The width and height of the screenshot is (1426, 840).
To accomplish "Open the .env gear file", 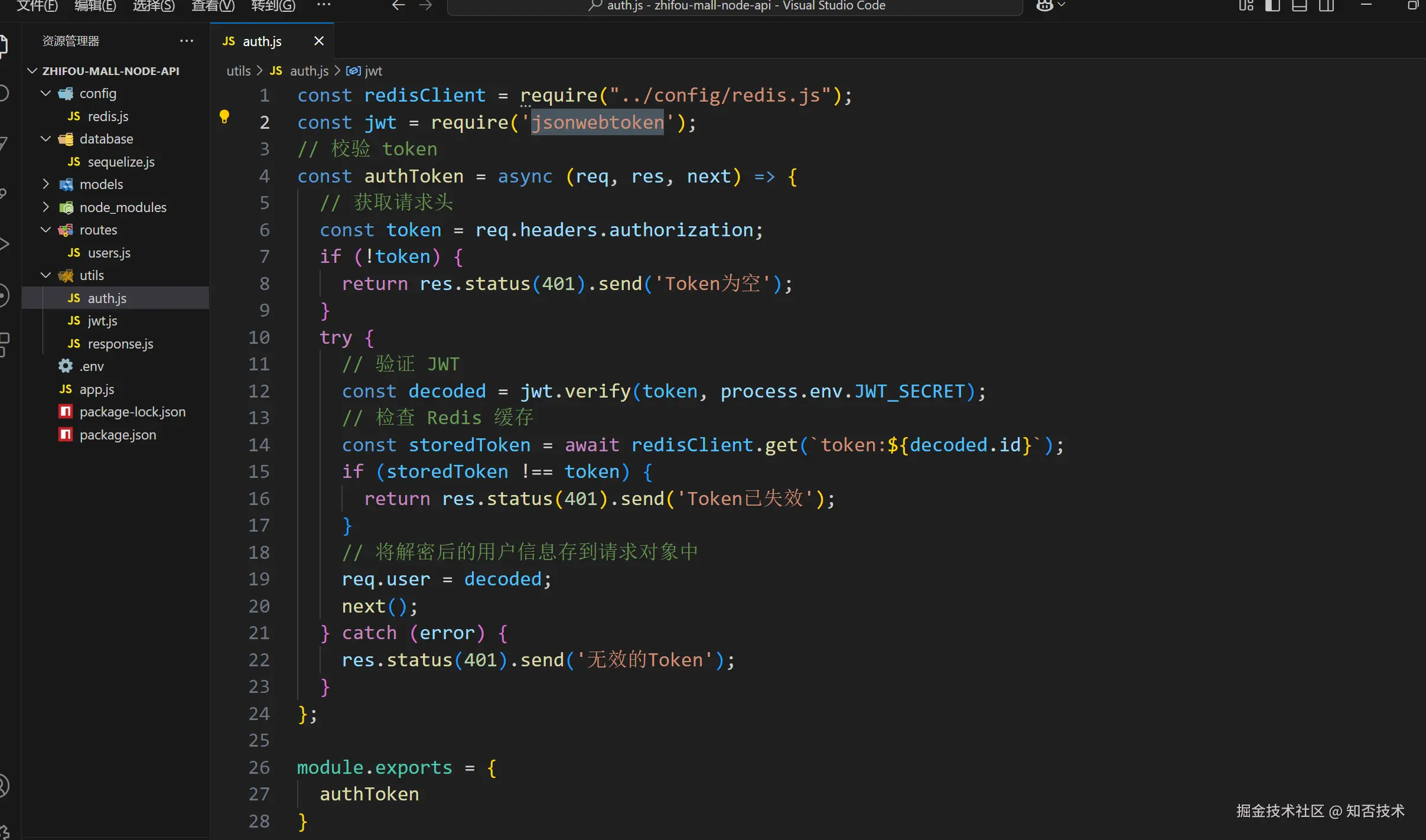I will click(x=92, y=366).
